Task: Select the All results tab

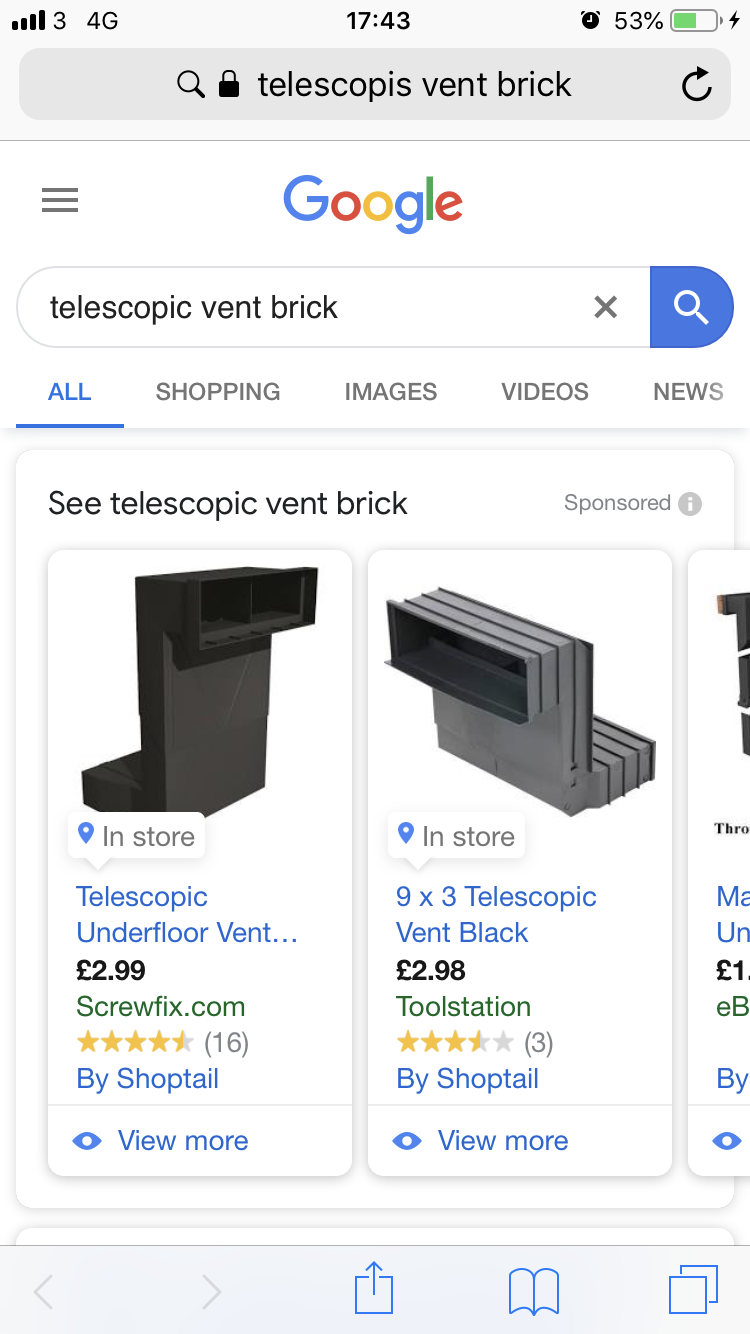Action: 70,392
